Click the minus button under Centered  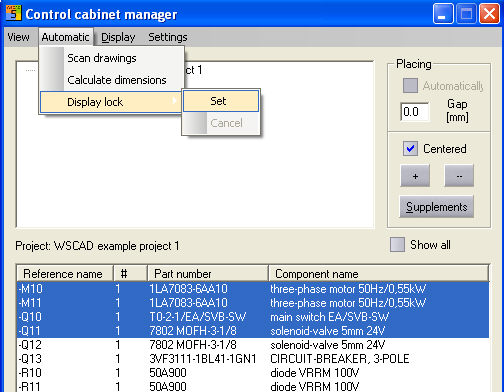click(459, 176)
